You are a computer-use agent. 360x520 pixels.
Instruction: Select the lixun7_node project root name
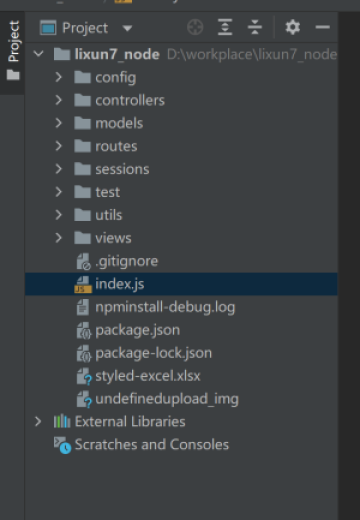117,54
